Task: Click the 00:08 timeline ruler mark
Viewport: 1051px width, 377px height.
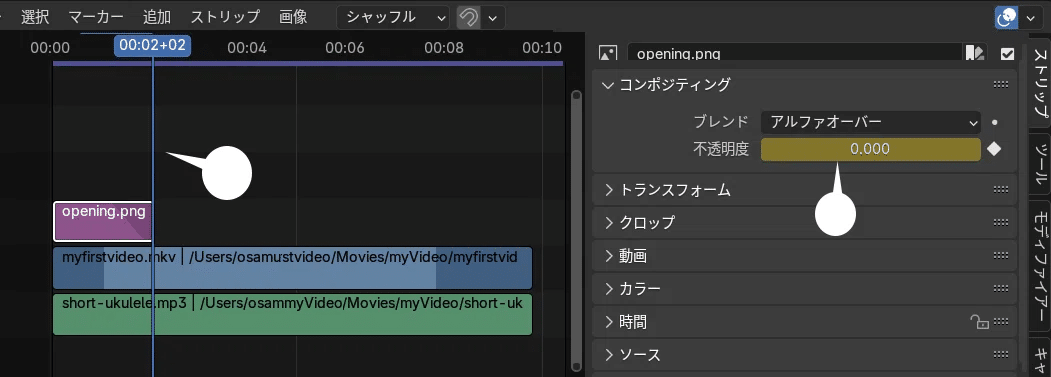Action: pos(444,48)
